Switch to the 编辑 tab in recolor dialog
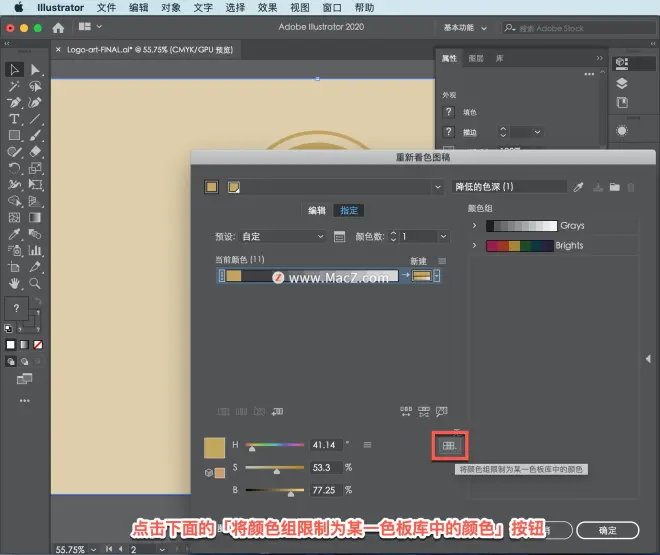660x555 pixels. tap(317, 210)
